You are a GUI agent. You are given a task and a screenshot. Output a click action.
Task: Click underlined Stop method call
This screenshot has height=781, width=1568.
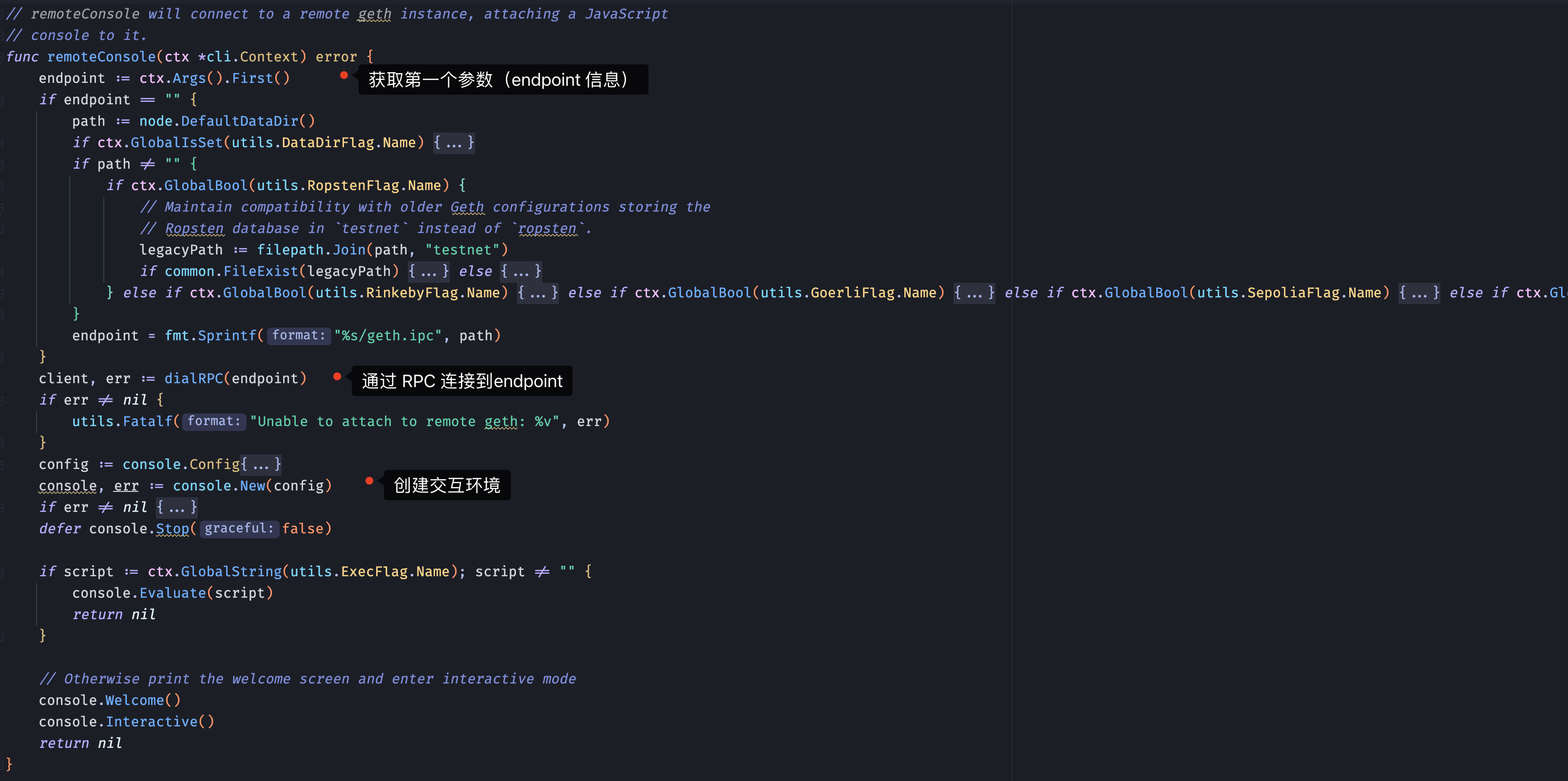pos(172,529)
